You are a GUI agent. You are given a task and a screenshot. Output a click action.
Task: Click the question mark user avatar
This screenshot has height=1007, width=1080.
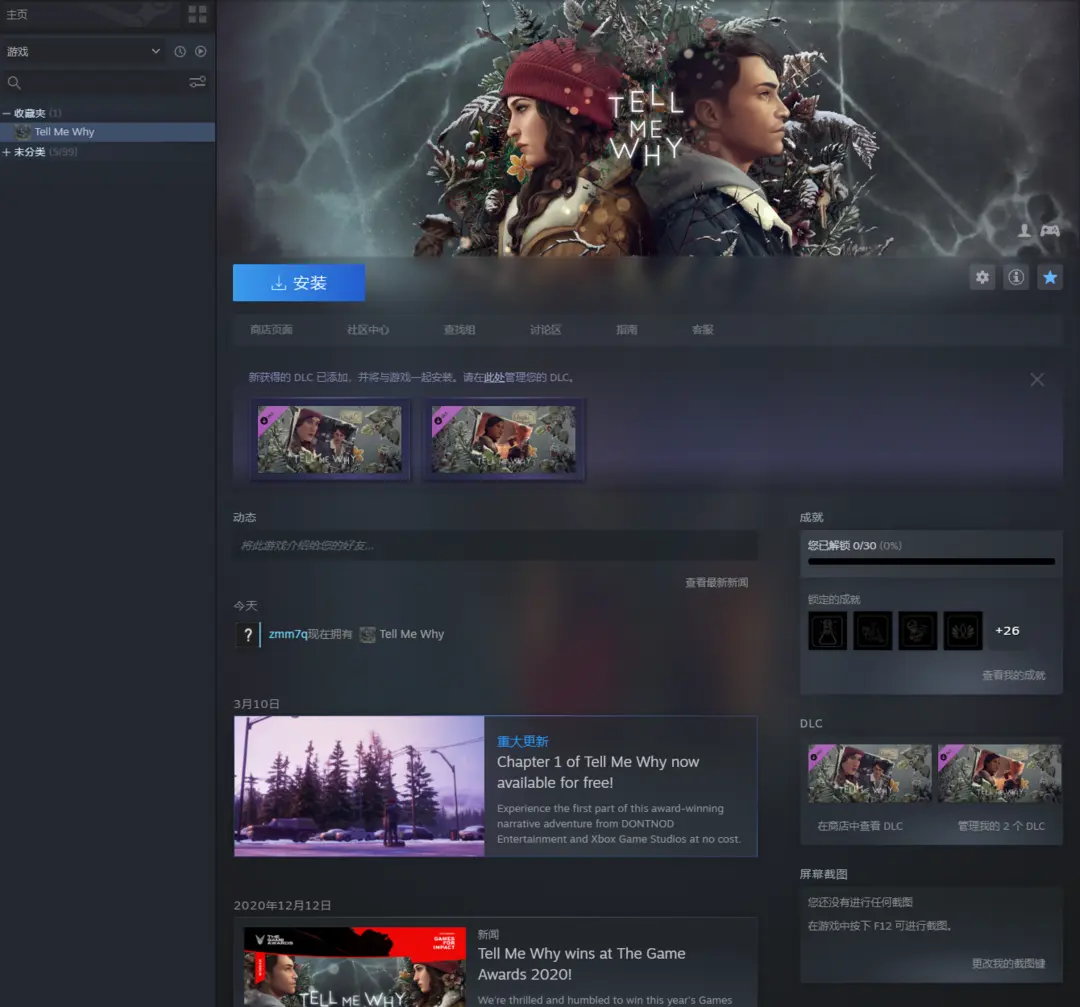pos(248,634)
